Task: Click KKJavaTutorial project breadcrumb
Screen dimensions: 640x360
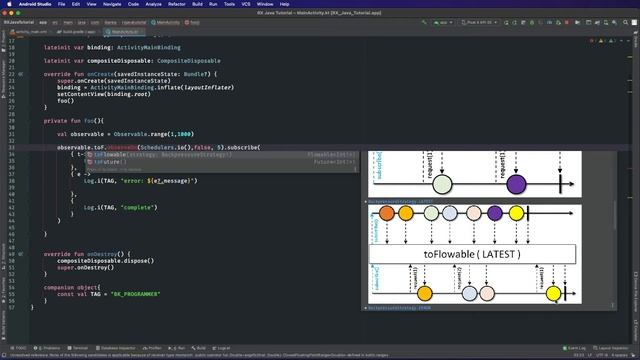Action: [x=19, y=22]
